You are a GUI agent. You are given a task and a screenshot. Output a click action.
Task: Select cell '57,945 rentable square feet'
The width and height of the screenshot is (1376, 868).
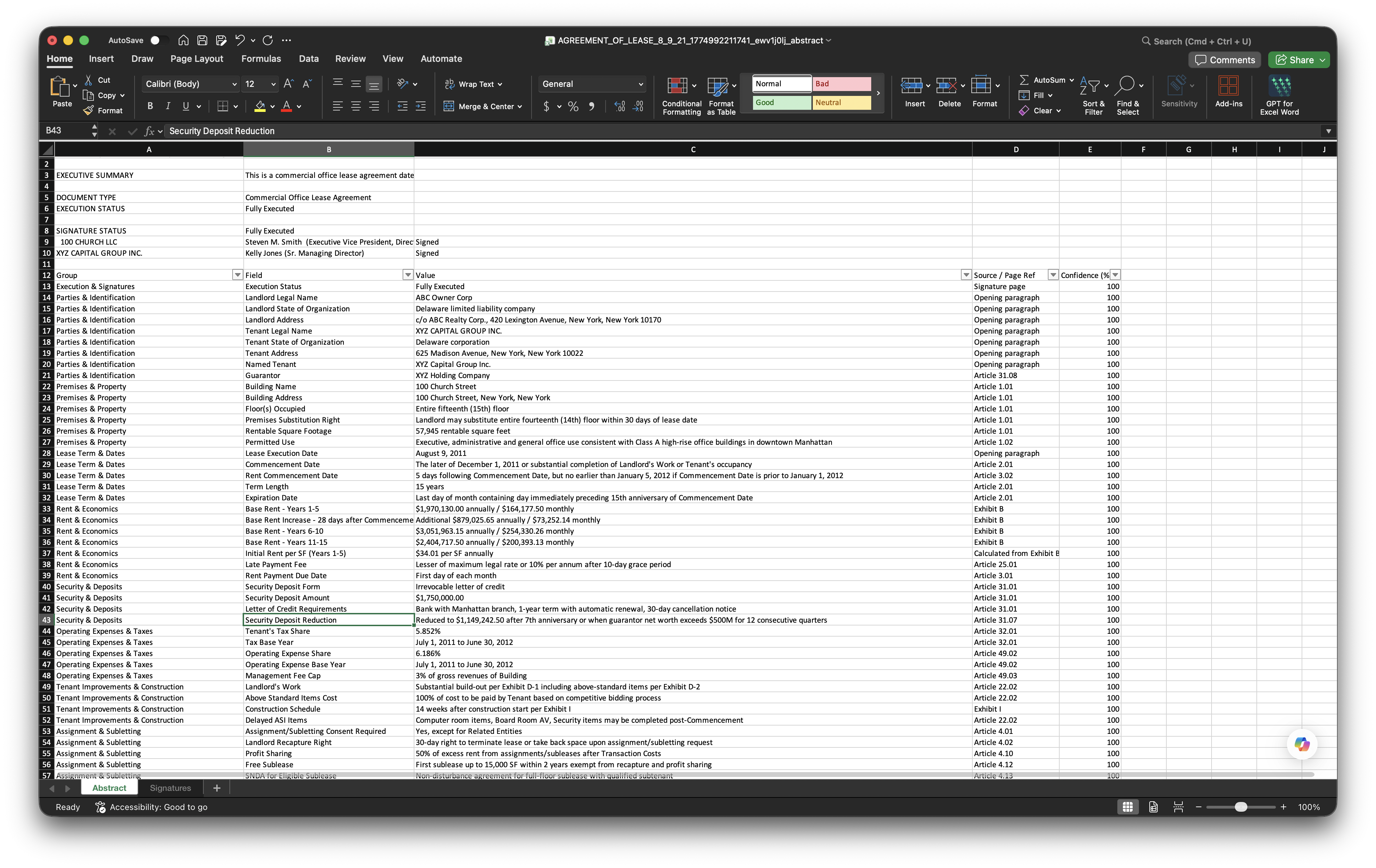point(693,431)
